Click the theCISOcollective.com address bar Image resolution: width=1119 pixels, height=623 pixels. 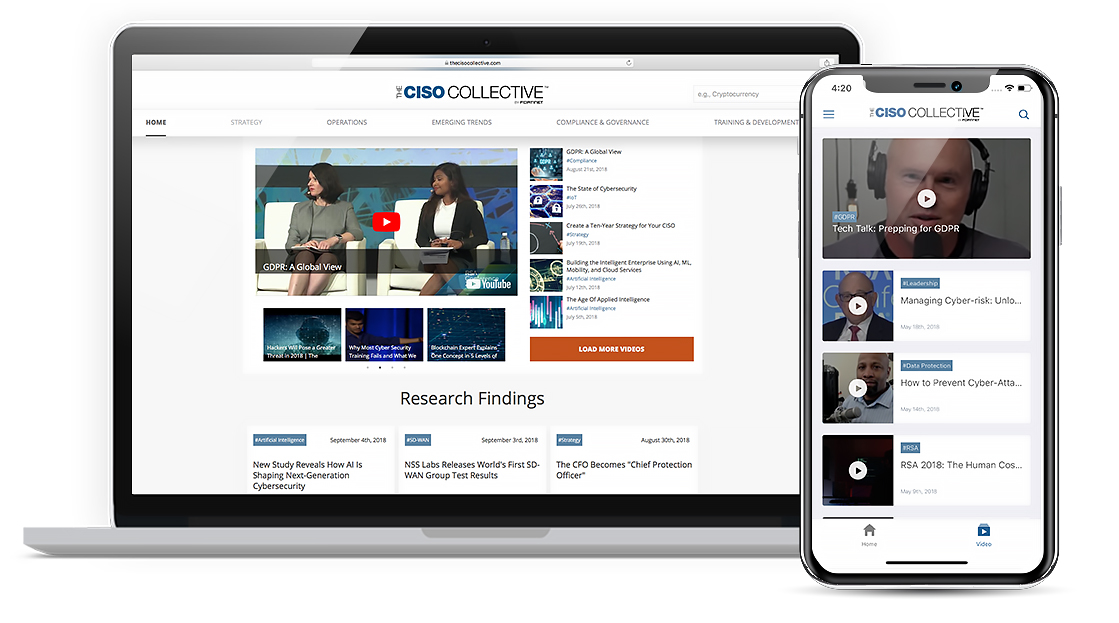472,63
